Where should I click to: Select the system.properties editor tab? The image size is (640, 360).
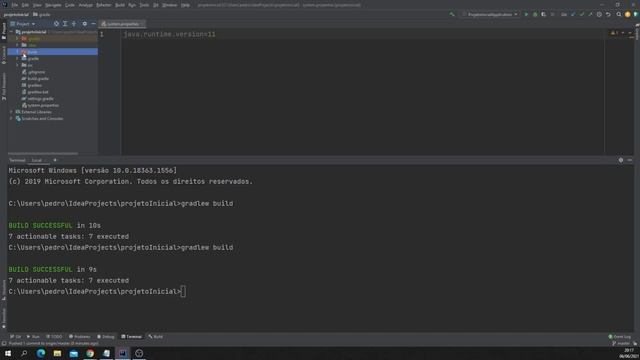pos(122,24)
